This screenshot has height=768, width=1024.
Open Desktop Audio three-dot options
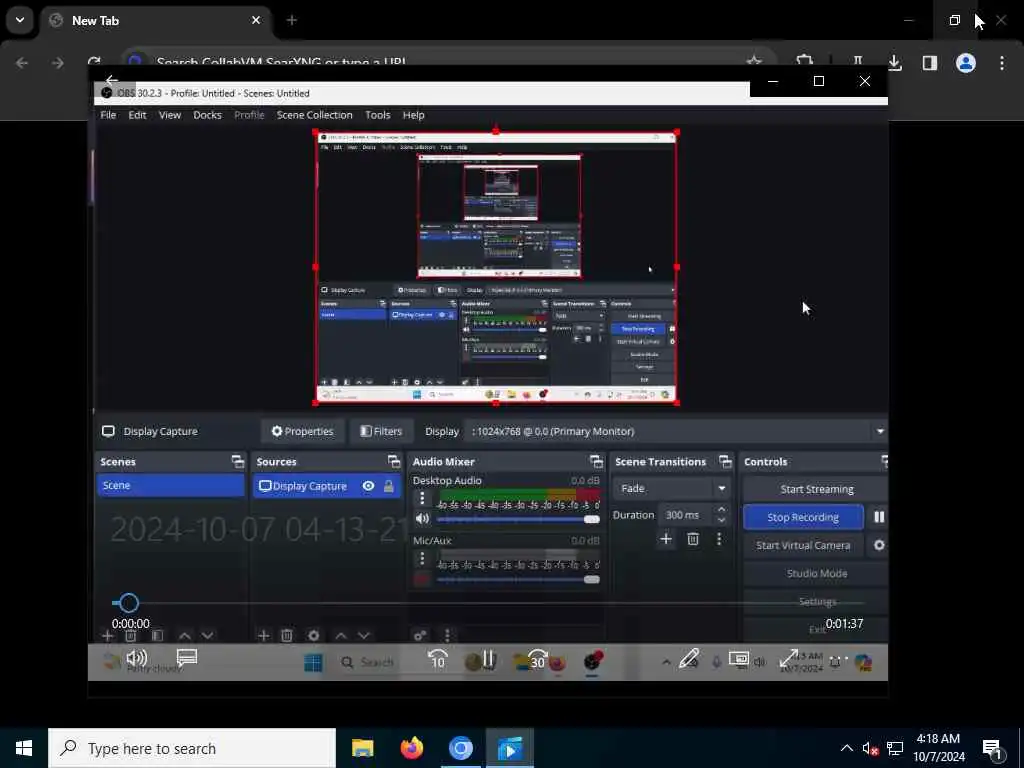422,499
